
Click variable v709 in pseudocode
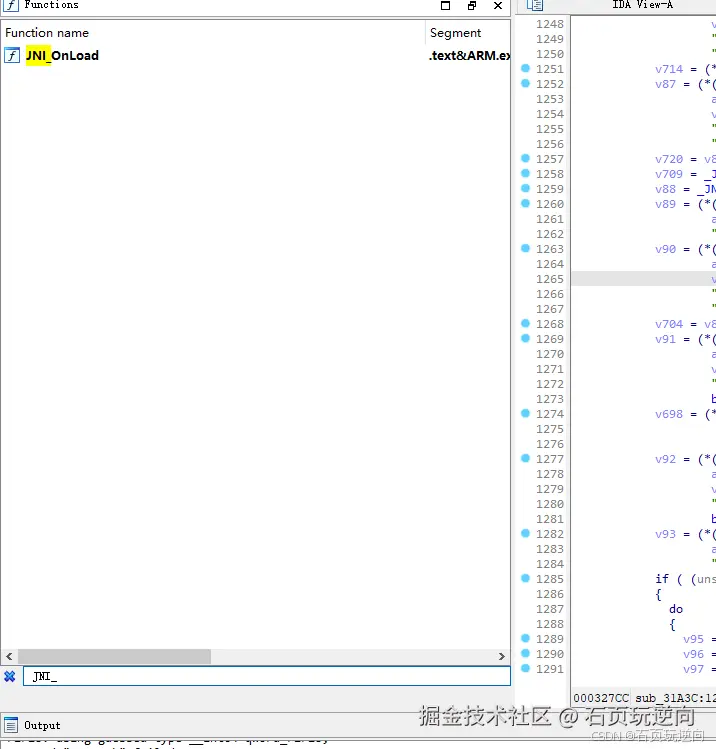pos(669,174)
